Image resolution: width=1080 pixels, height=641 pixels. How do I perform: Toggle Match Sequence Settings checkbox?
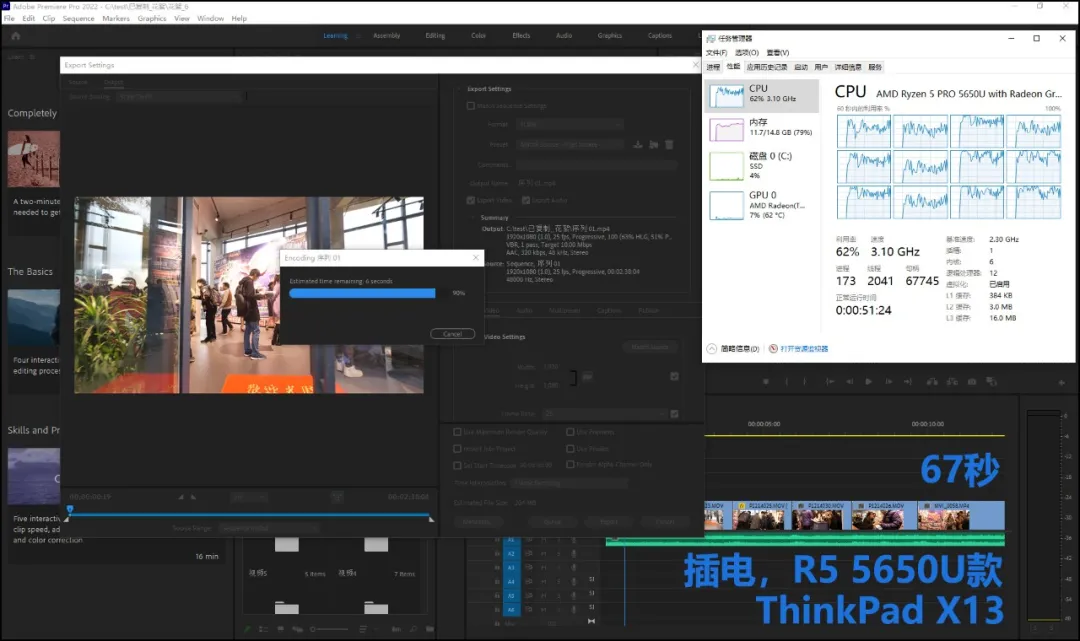click(x=470, y=106)
